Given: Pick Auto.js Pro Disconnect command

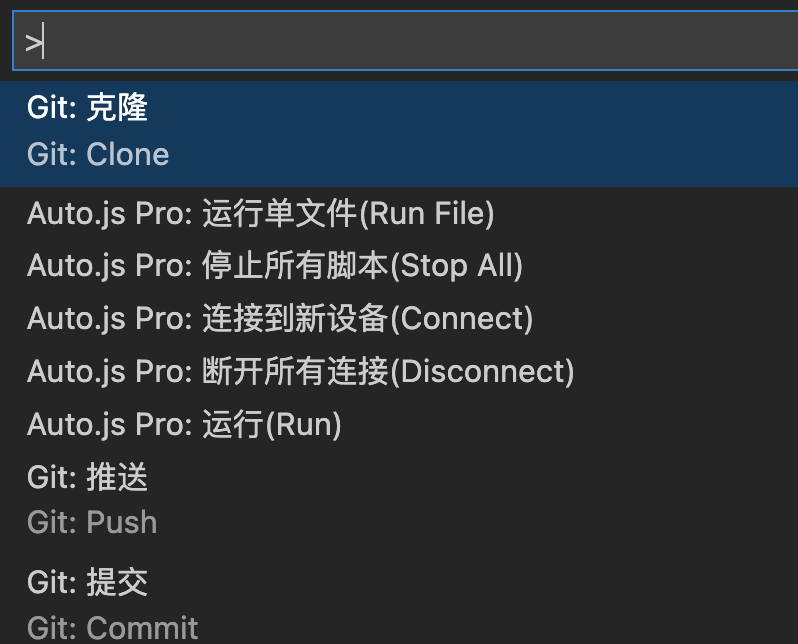Looking at the screenshot, I should click(300, 372).
